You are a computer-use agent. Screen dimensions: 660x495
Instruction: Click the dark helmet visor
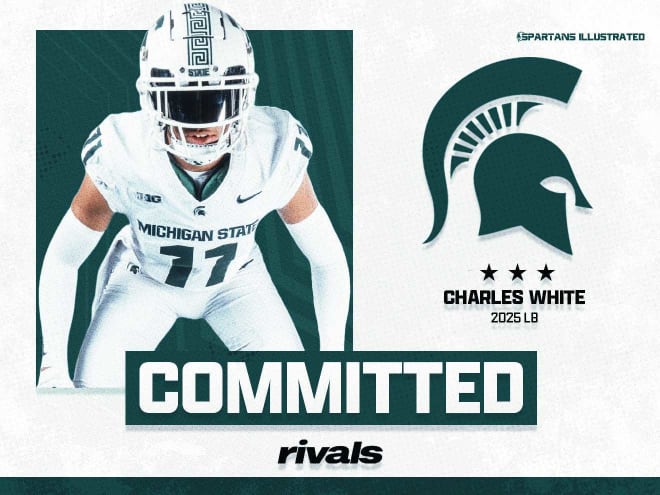198,107
